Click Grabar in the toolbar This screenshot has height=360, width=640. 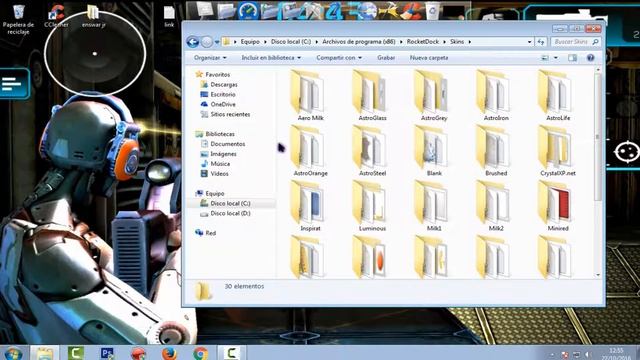(386, 58)
